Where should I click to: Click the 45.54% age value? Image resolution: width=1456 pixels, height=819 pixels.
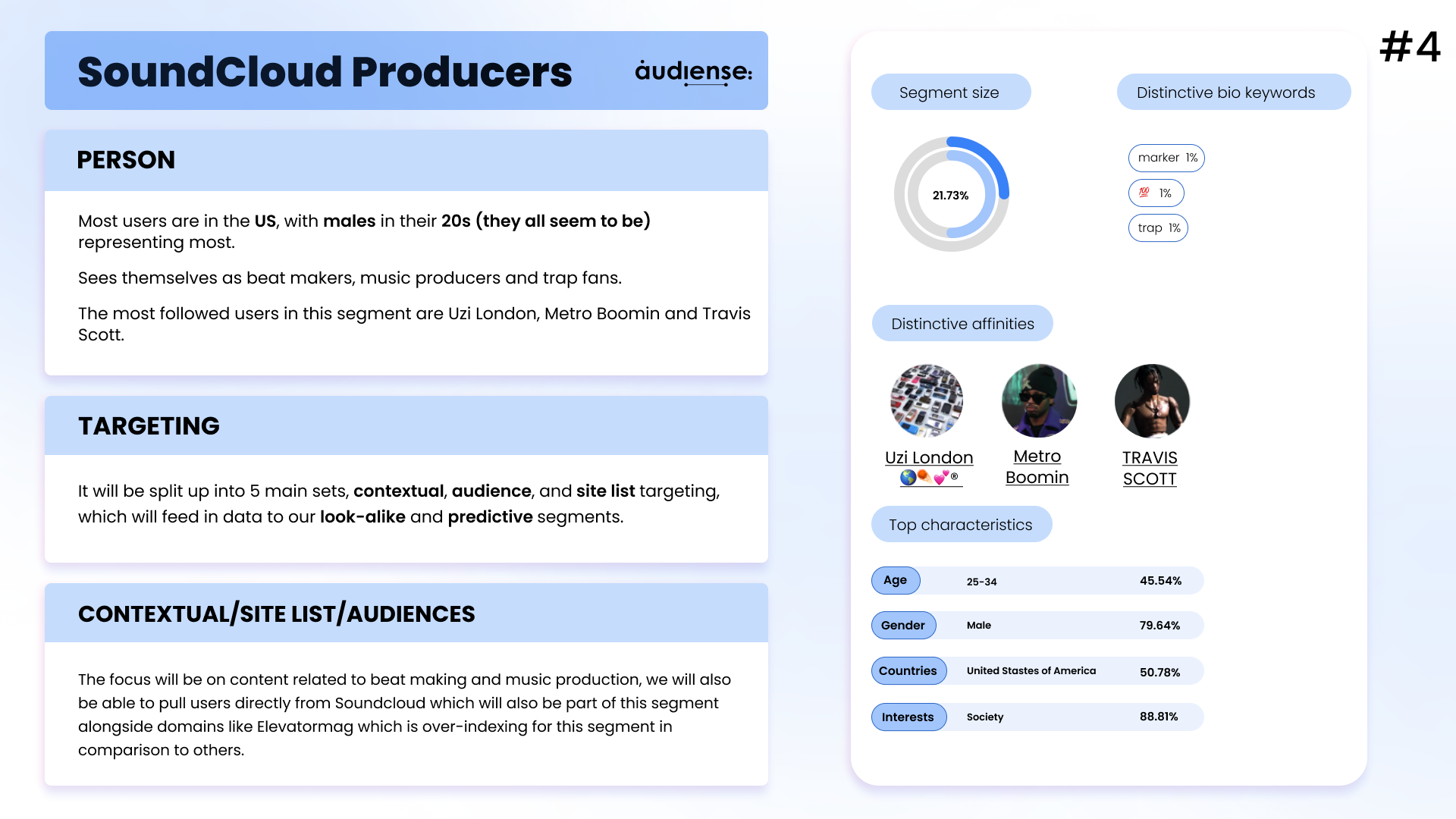click(1160, 581)
